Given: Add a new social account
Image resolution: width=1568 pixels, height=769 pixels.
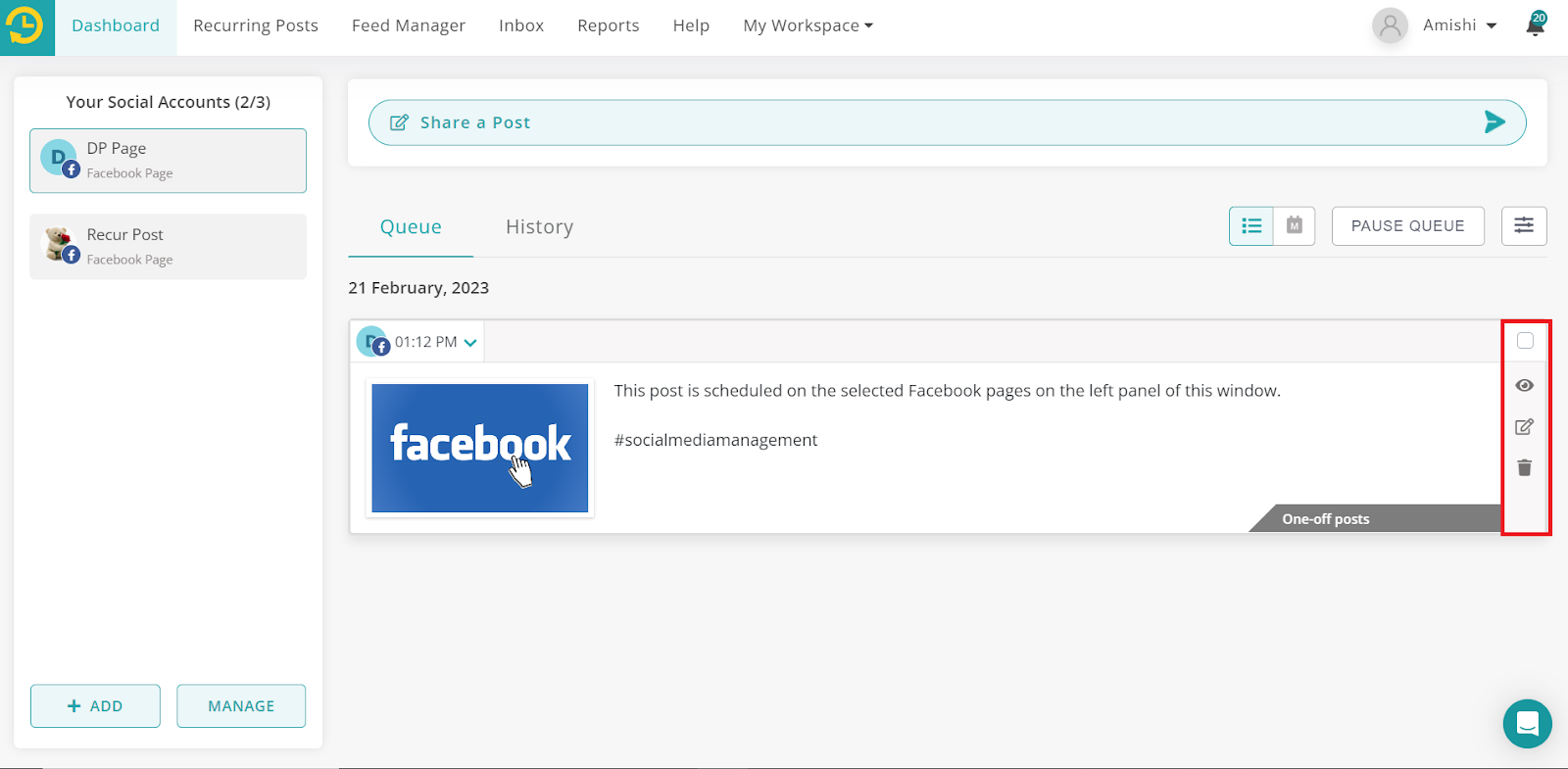Looking at the screenshot, I should pyautogui.click(x=95, y=706).
